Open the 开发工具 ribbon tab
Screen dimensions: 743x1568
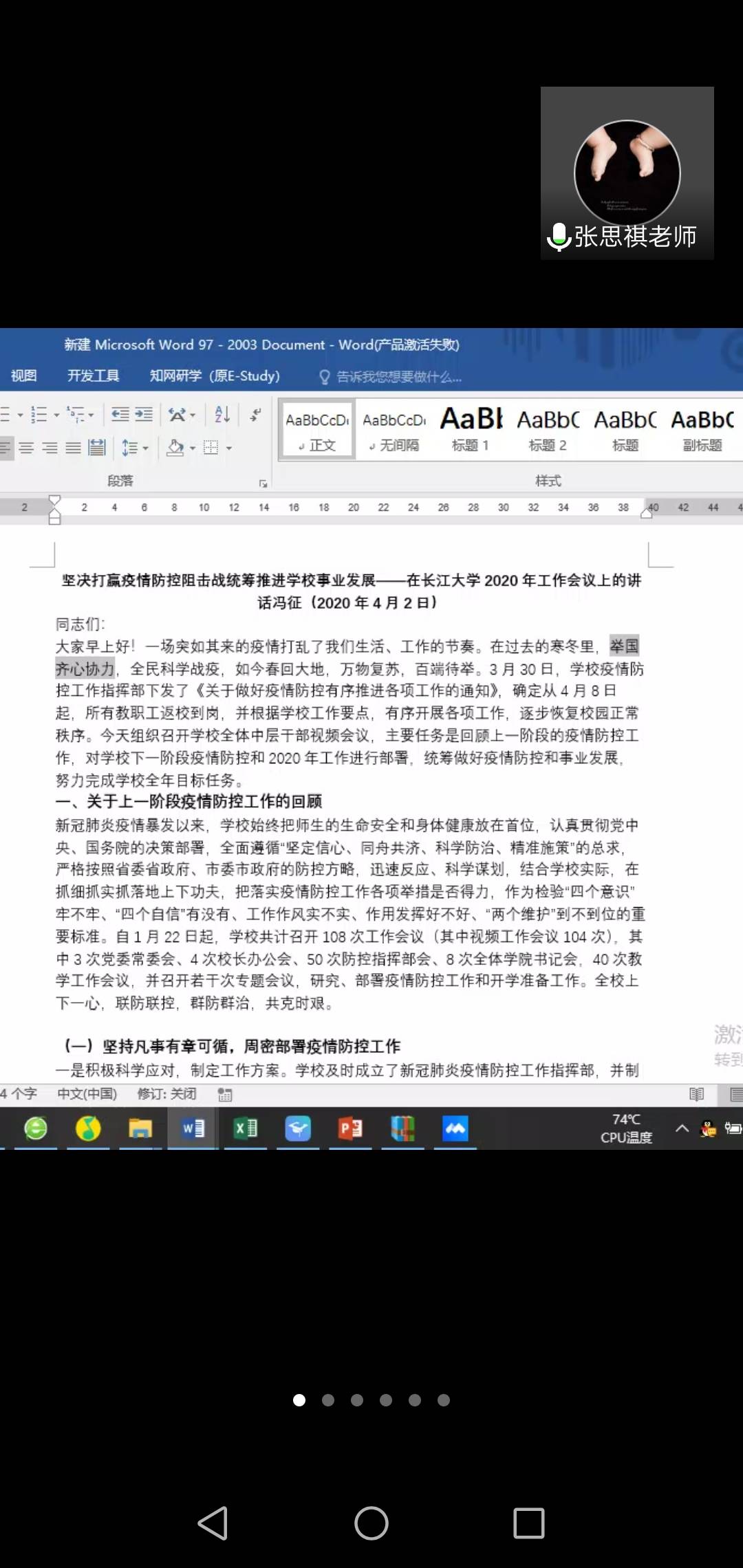[93, 375]
